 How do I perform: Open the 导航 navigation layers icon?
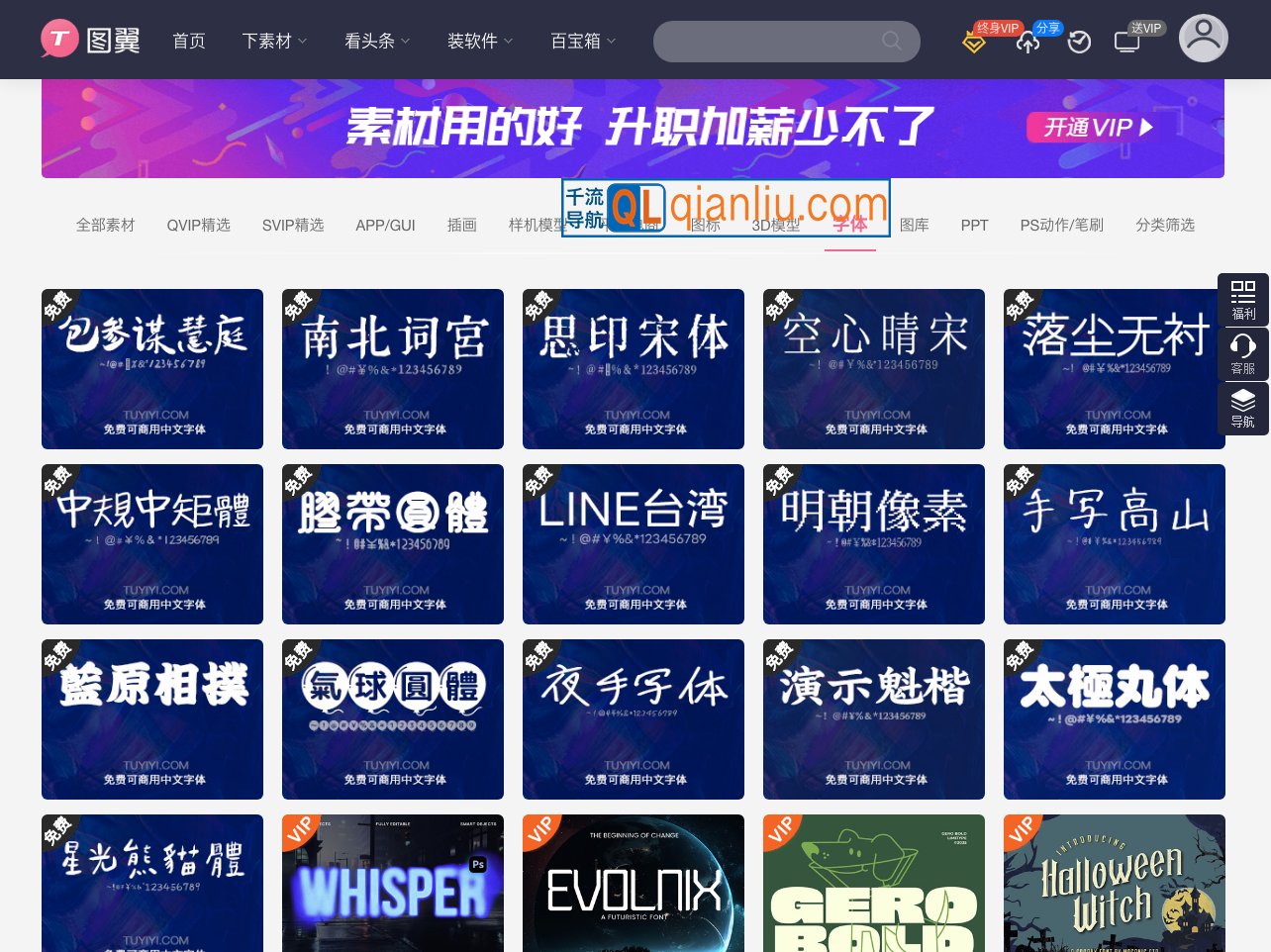pyautogui.click(x=1243, y=408)
